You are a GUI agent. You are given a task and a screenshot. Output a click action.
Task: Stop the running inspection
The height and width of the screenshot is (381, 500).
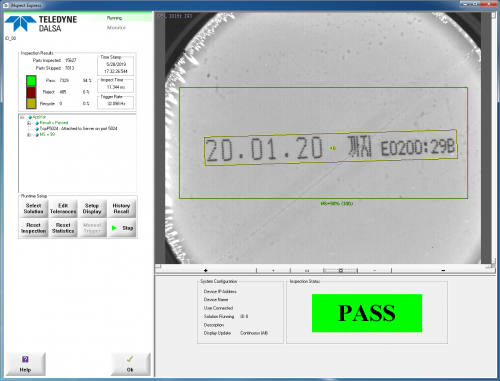pos(121,228)
